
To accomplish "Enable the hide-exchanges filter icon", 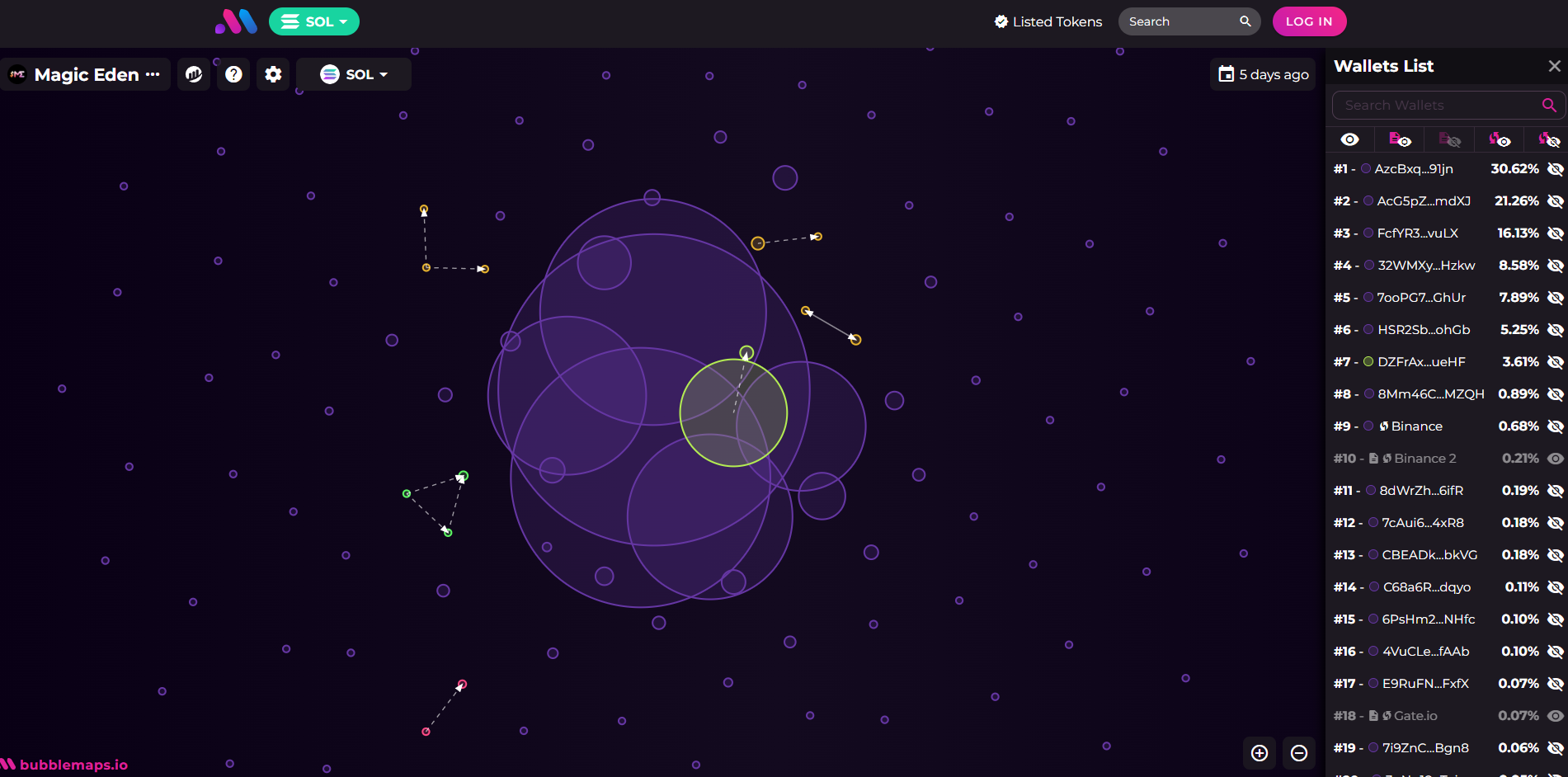I will coord(1549,139).
